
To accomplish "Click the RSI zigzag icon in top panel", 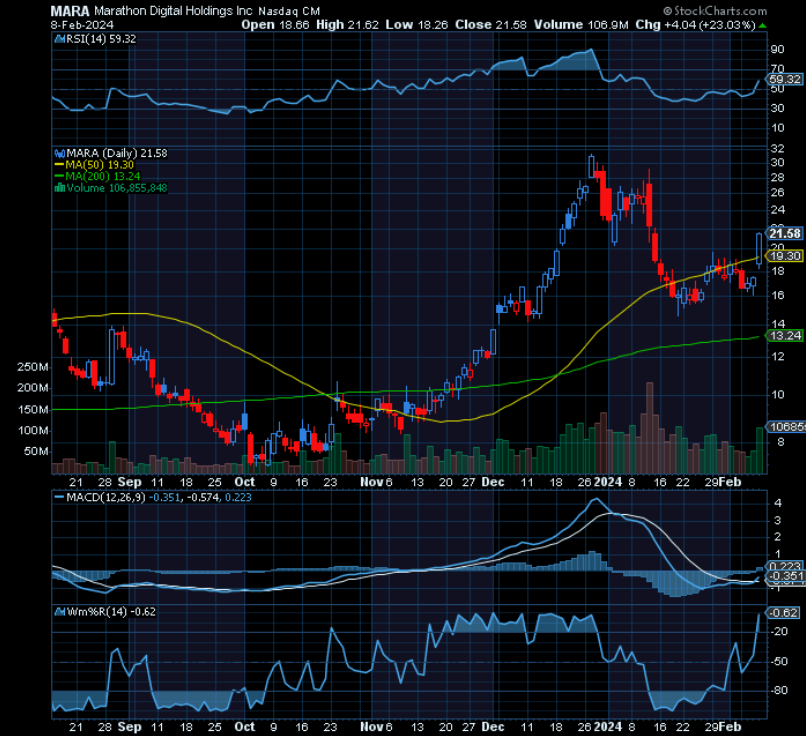I will click(x=60, y=38).
